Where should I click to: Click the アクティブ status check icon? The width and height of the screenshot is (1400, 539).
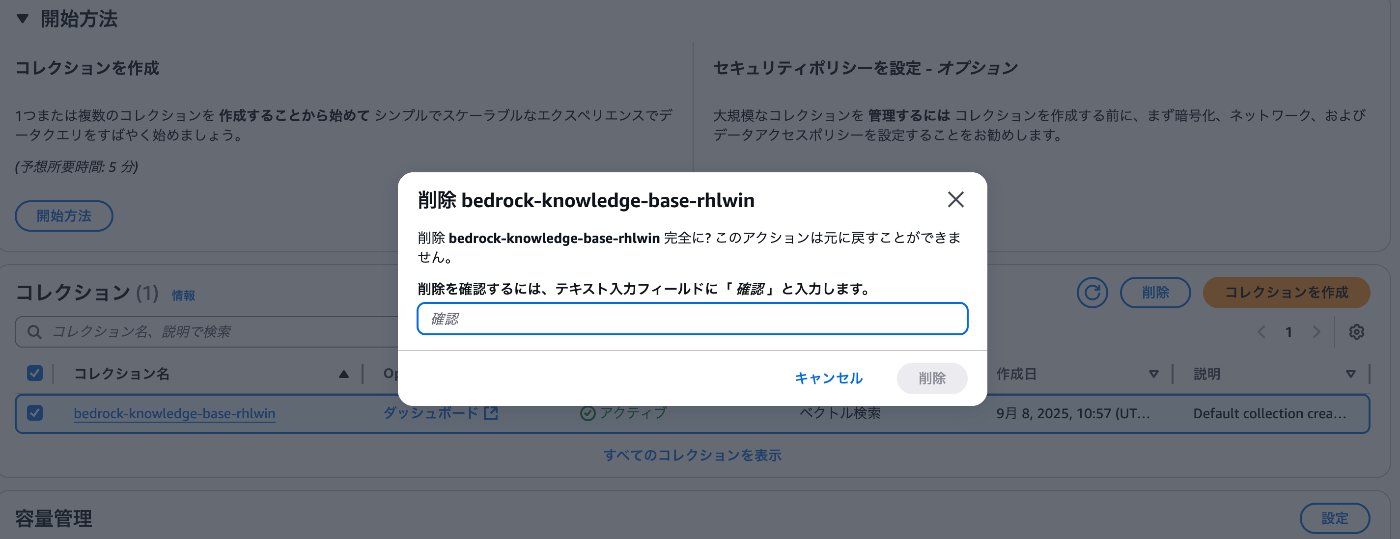pyautogui.click(x=588, y=413)
